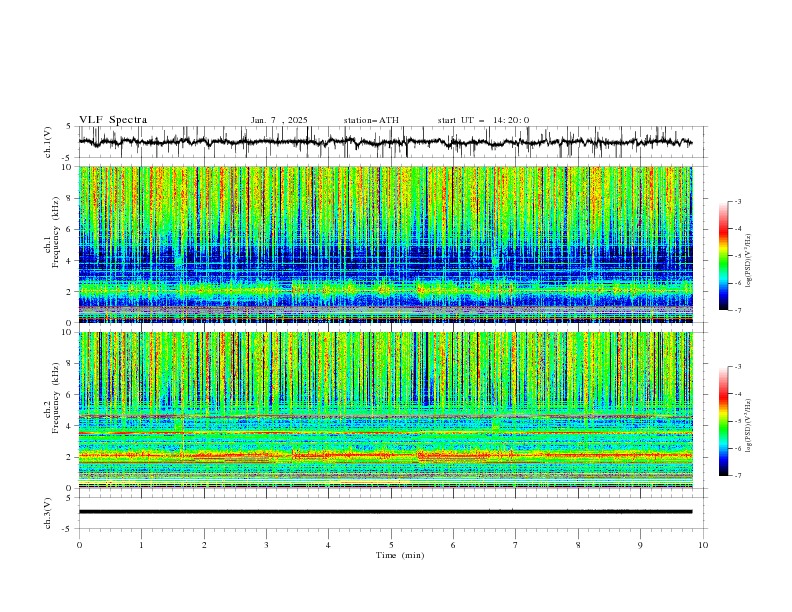
Task: Click the '5' tick on ch.1(V) axis
Action: (x=69, y=127)
